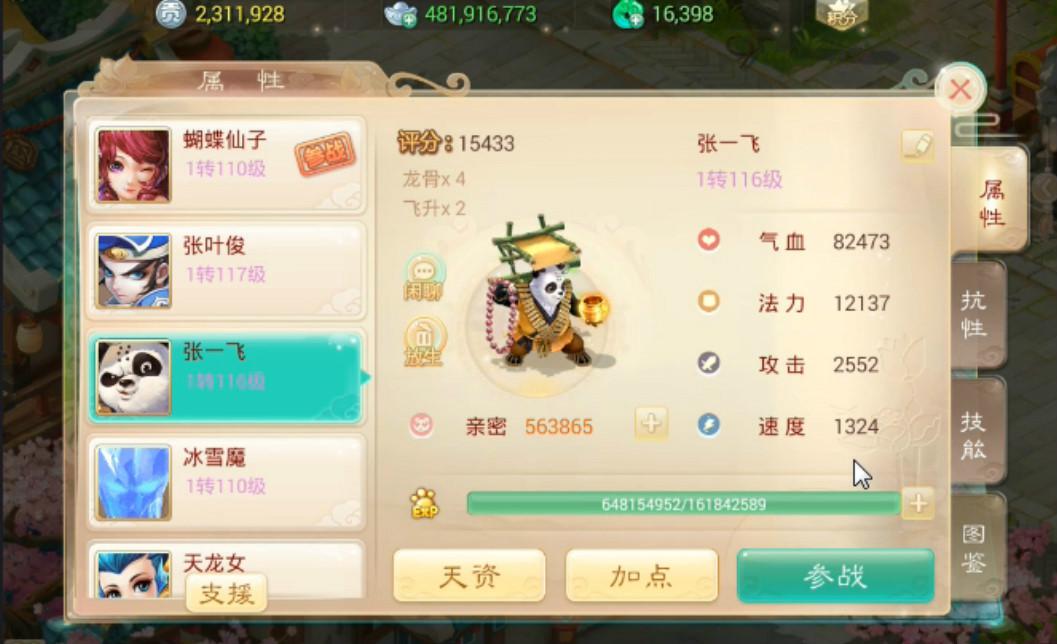Open the 图鉴 encyclopedia tab
The image size is (1057, 644).
pos(975,548)
